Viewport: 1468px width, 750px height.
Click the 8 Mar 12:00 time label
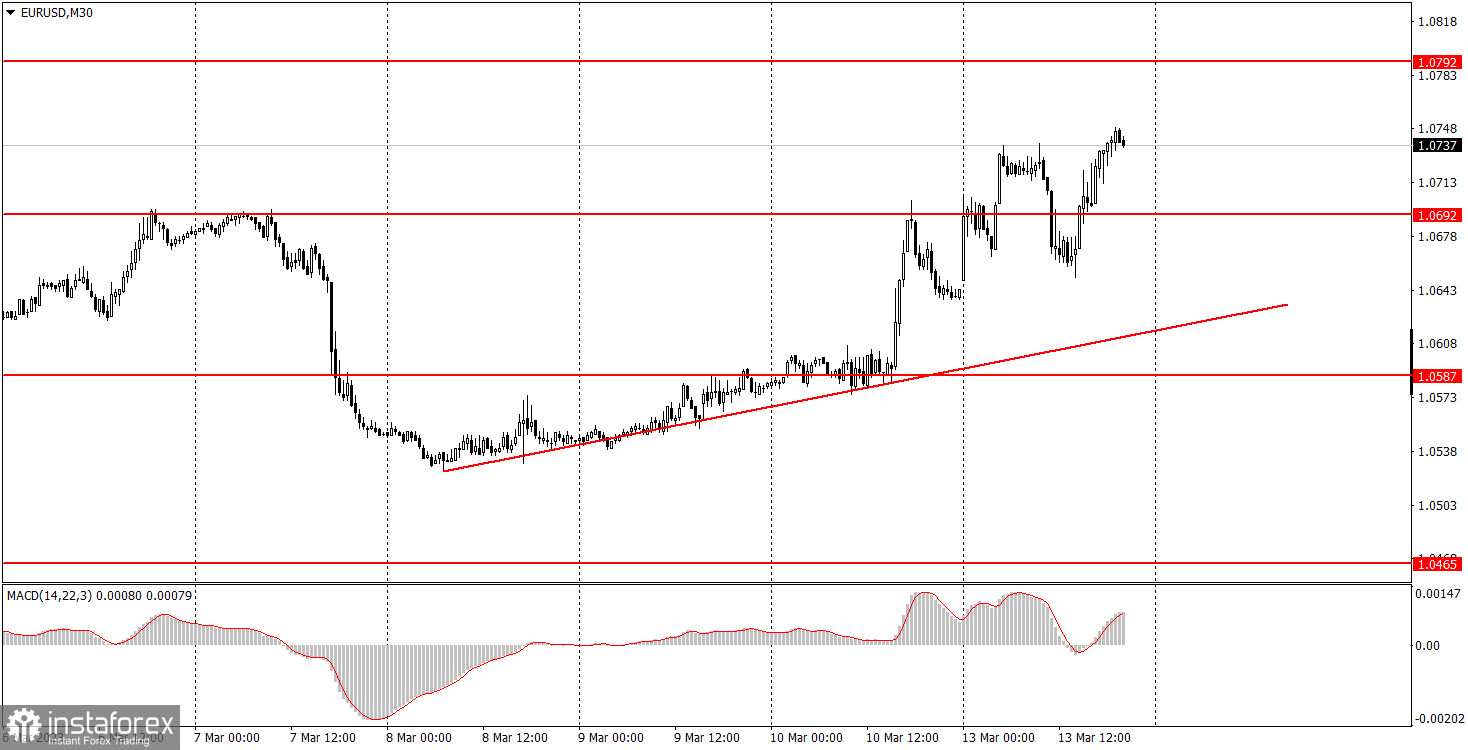514,738
